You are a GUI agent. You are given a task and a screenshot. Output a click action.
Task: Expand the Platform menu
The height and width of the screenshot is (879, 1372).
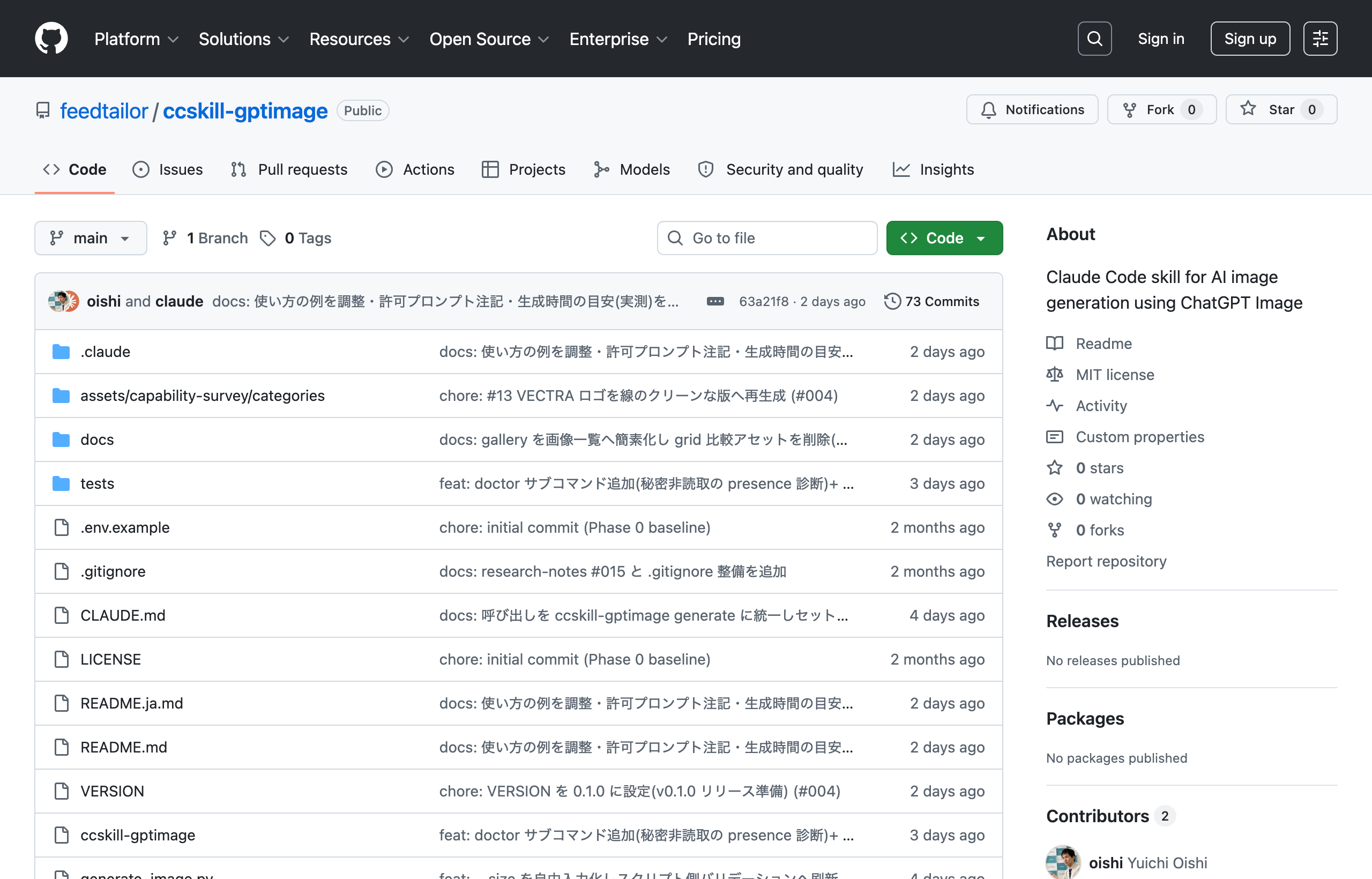point(136,39)
